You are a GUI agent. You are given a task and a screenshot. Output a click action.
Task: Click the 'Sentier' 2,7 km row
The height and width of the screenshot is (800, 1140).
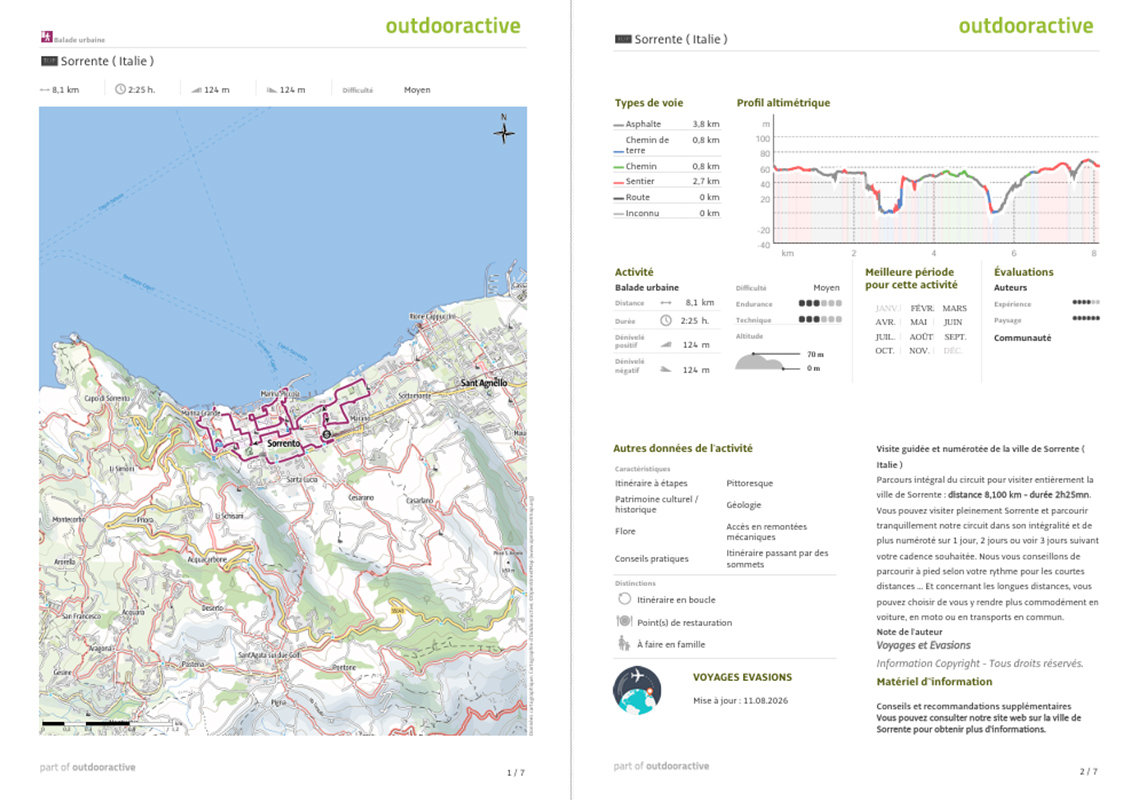click(667, 182)
